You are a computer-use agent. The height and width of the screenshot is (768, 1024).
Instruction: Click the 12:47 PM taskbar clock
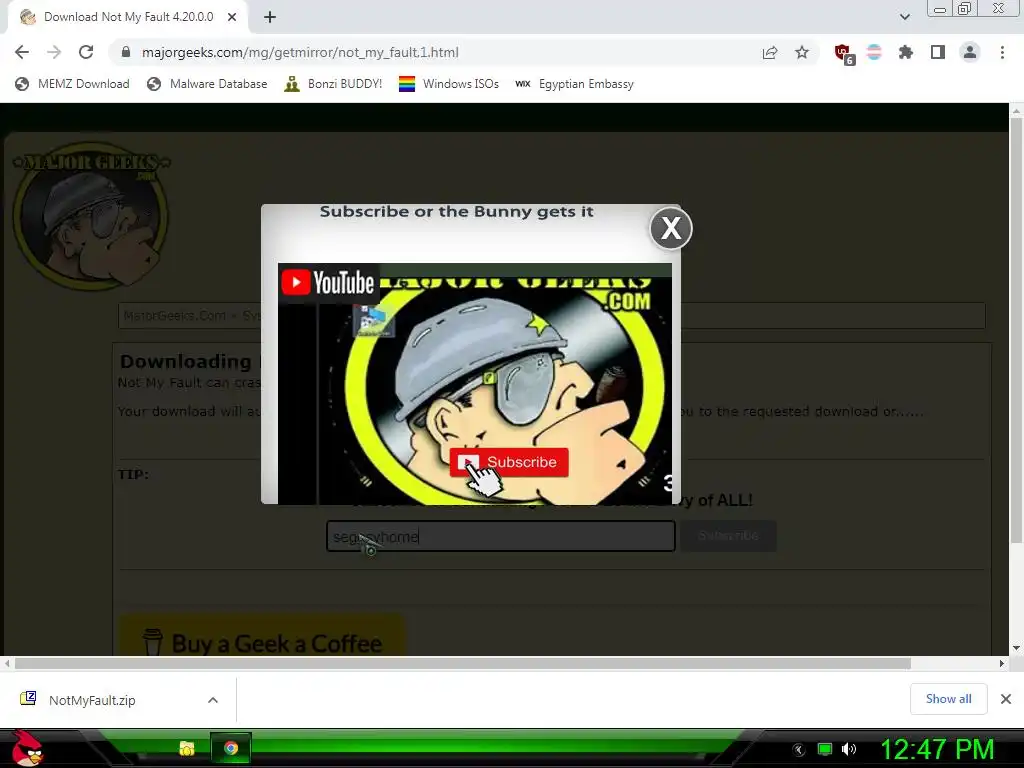(x=937, y=749)
